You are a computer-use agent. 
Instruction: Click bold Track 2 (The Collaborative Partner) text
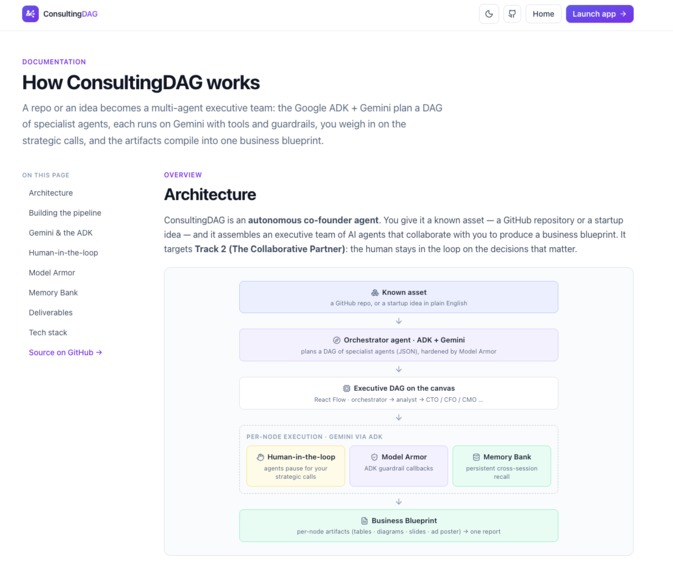(x=270, y=249)
